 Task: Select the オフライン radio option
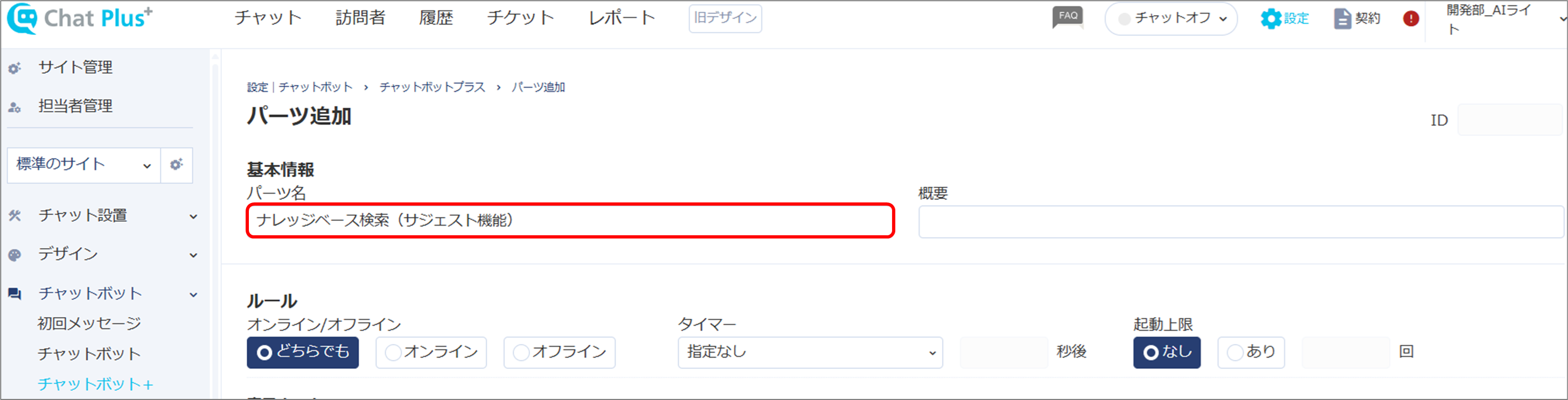560,352
